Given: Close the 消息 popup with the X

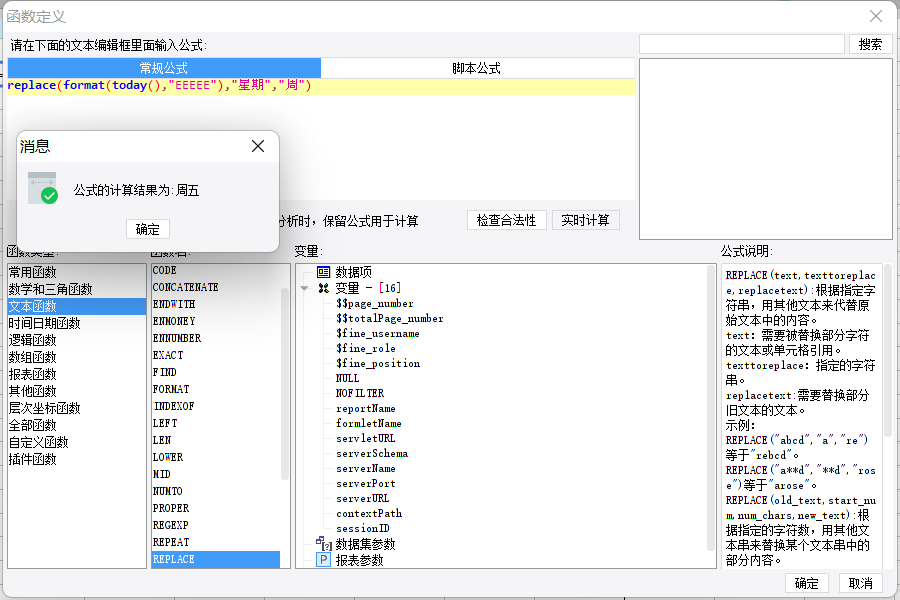Looking at the screenshot, I should [258, 146].
